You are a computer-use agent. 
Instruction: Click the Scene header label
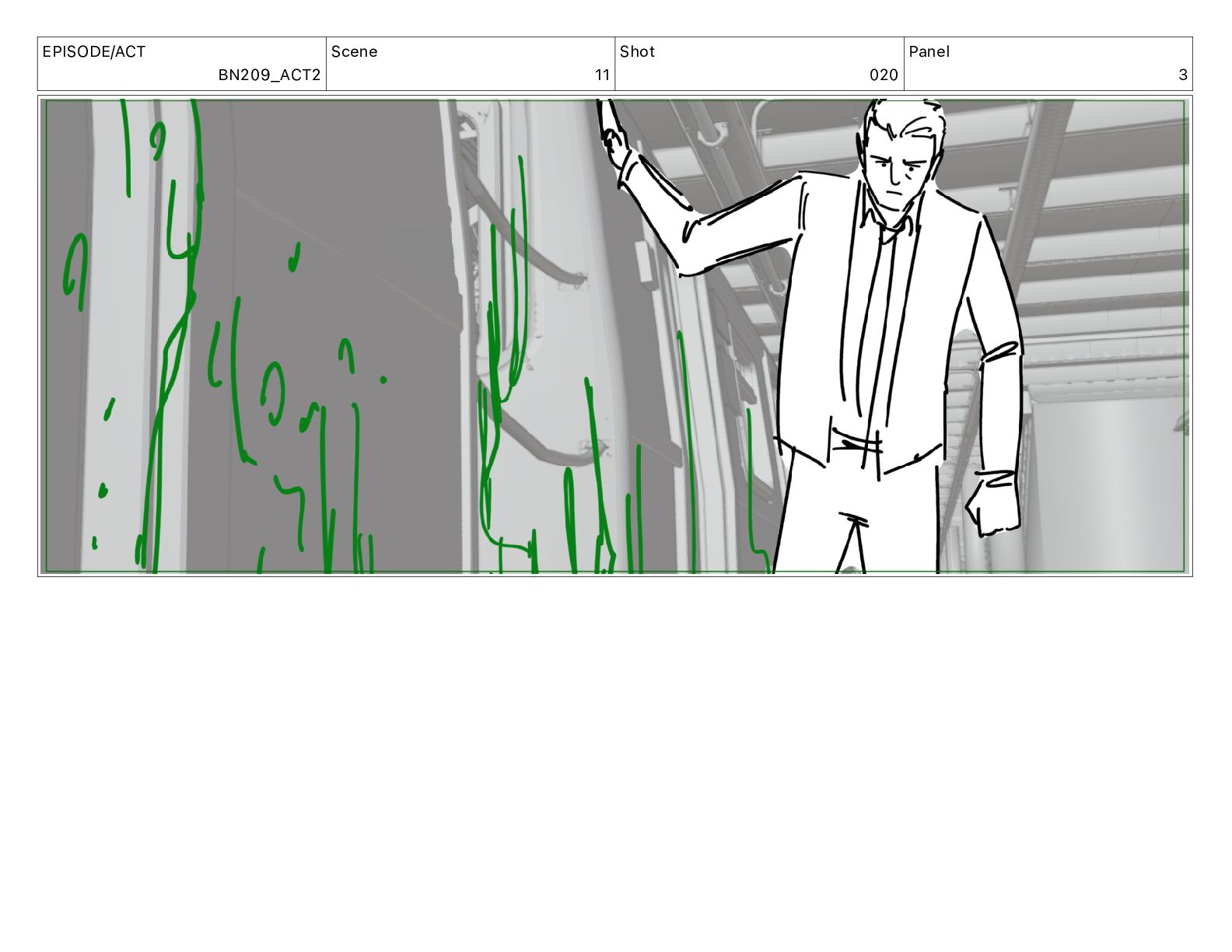click(354, 52)
